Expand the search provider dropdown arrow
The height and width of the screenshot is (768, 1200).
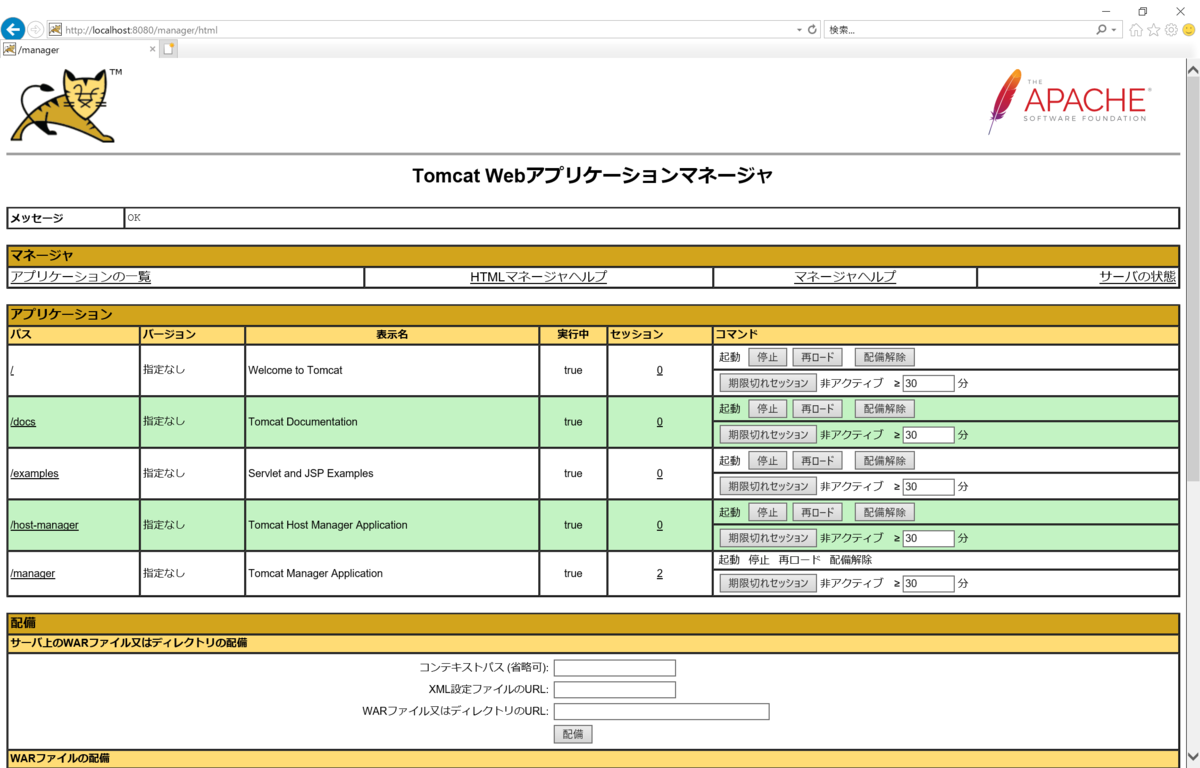point(1115,30)
